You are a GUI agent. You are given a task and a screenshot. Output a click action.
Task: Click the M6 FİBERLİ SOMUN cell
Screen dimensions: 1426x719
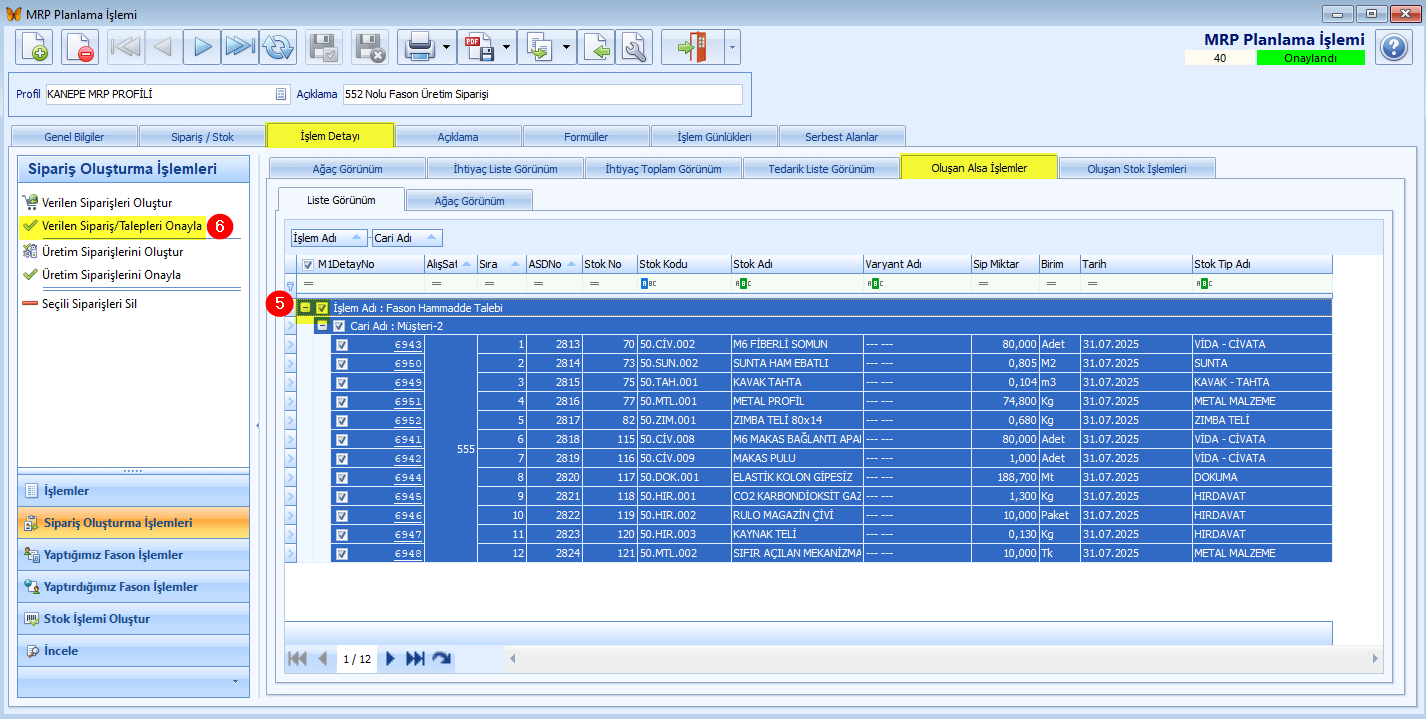pyautogui.click(x=797, y=344)
